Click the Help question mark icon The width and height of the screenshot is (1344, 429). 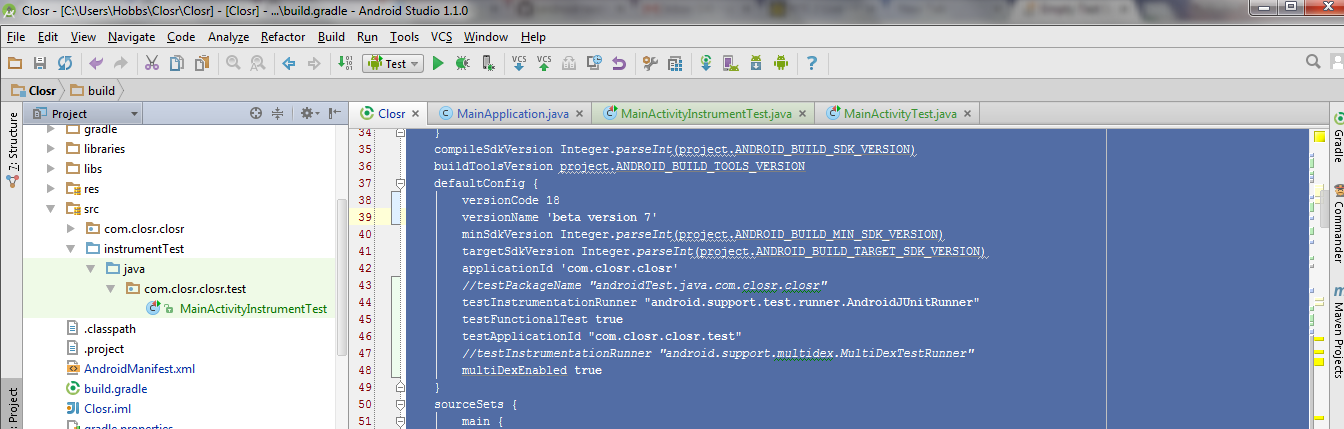812,63
